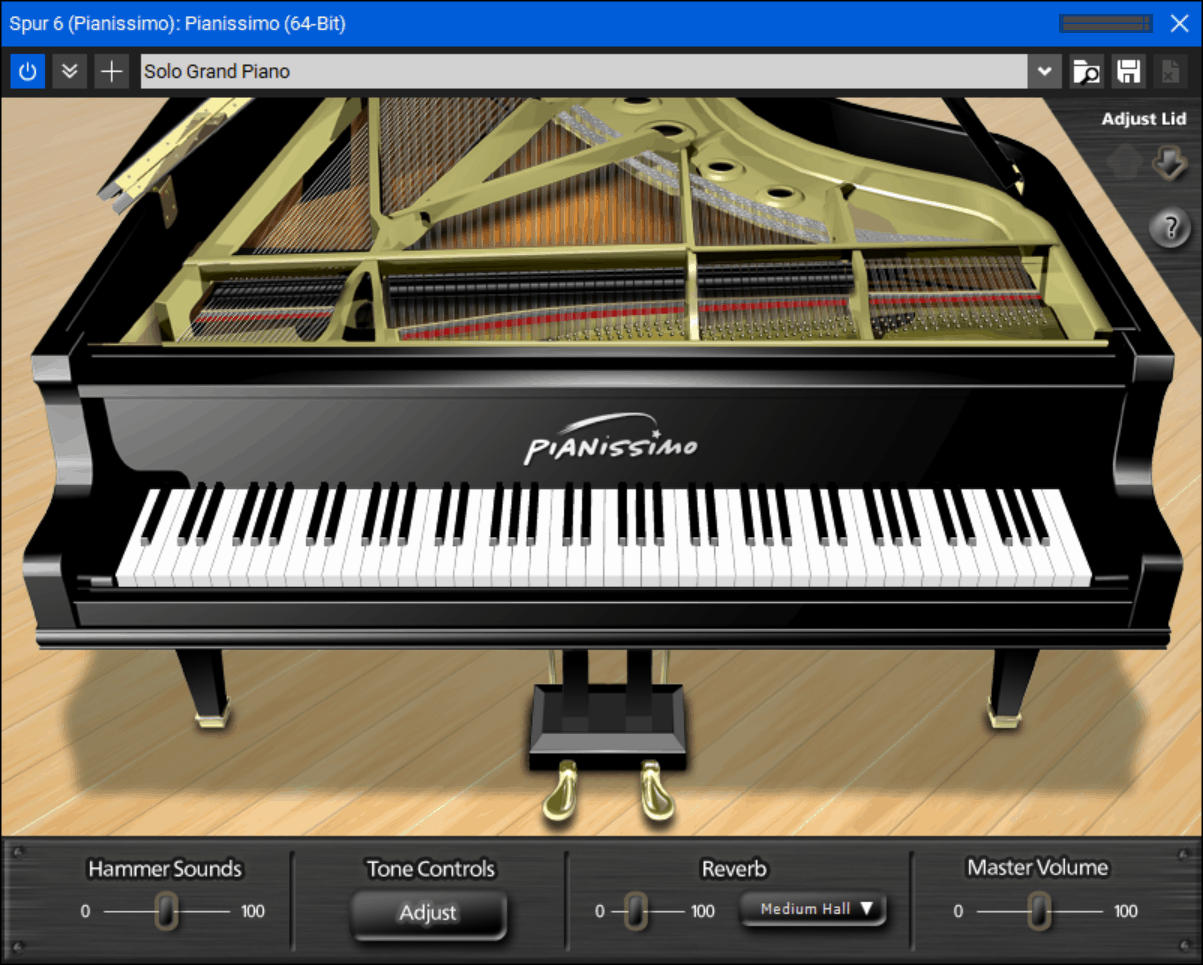Open the help question mark icon
Image resolution: width=1203 pixels, height=965 pixels.
[1170, 228]
